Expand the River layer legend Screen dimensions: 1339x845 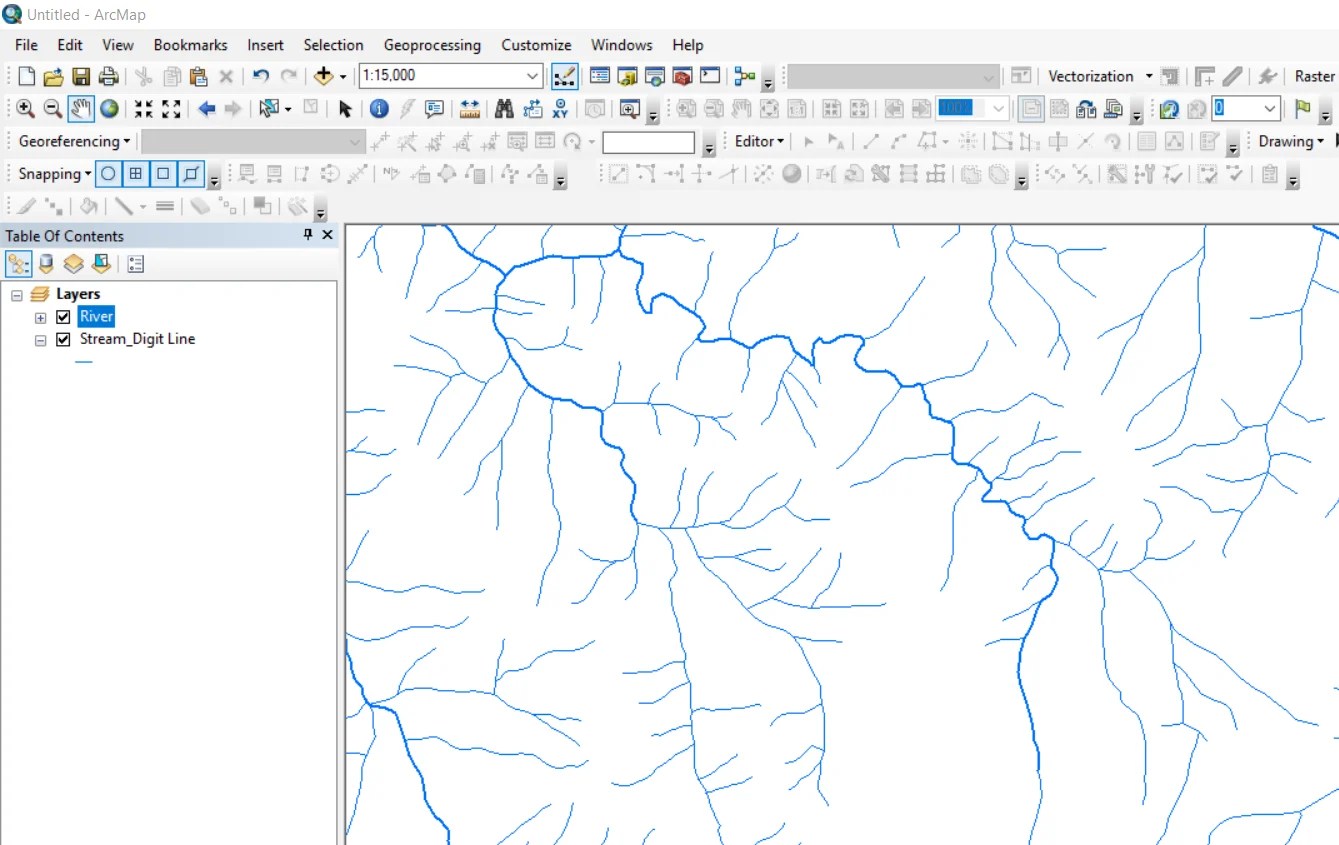click(40, 316)
